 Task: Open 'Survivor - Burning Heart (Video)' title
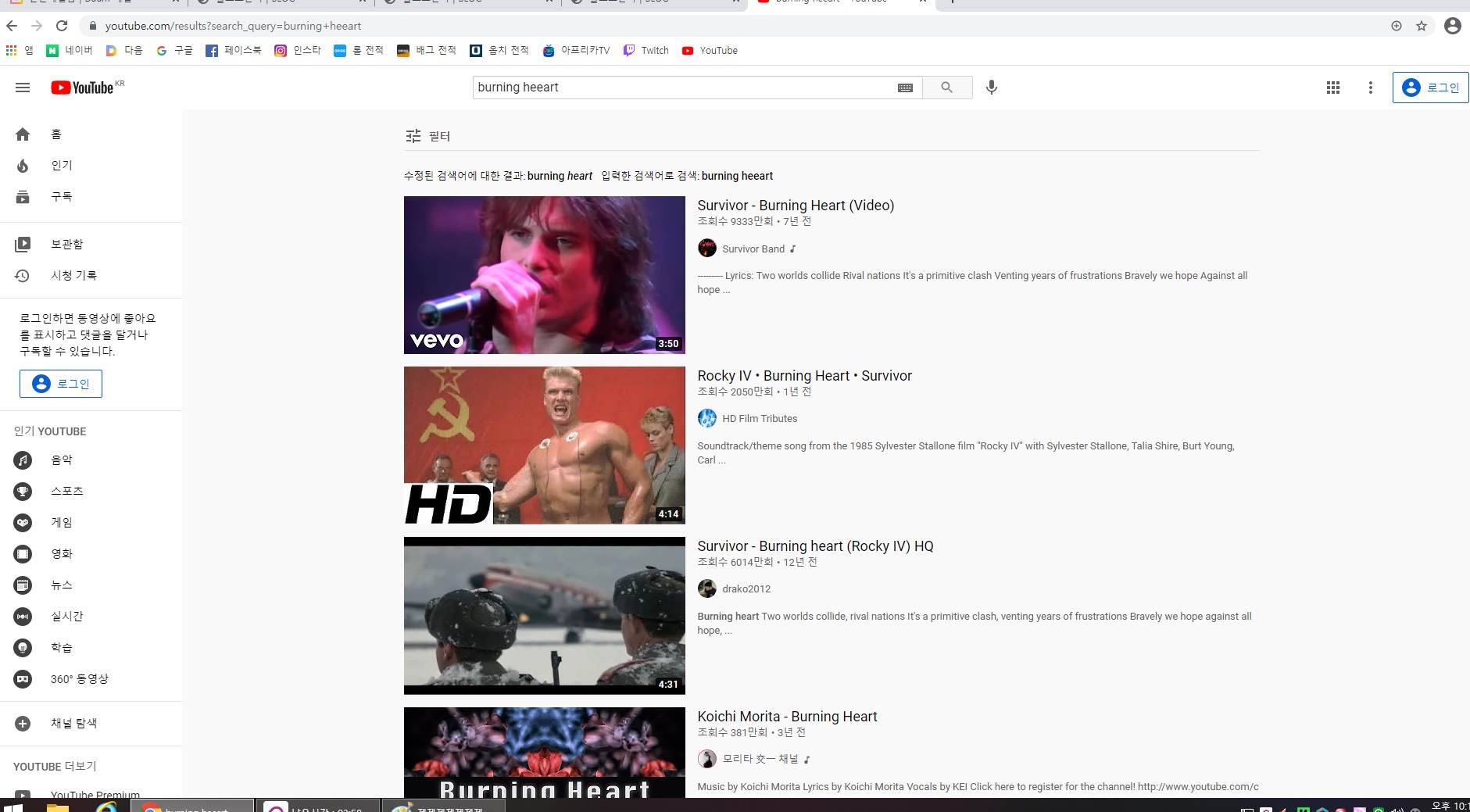pos(796,206)
